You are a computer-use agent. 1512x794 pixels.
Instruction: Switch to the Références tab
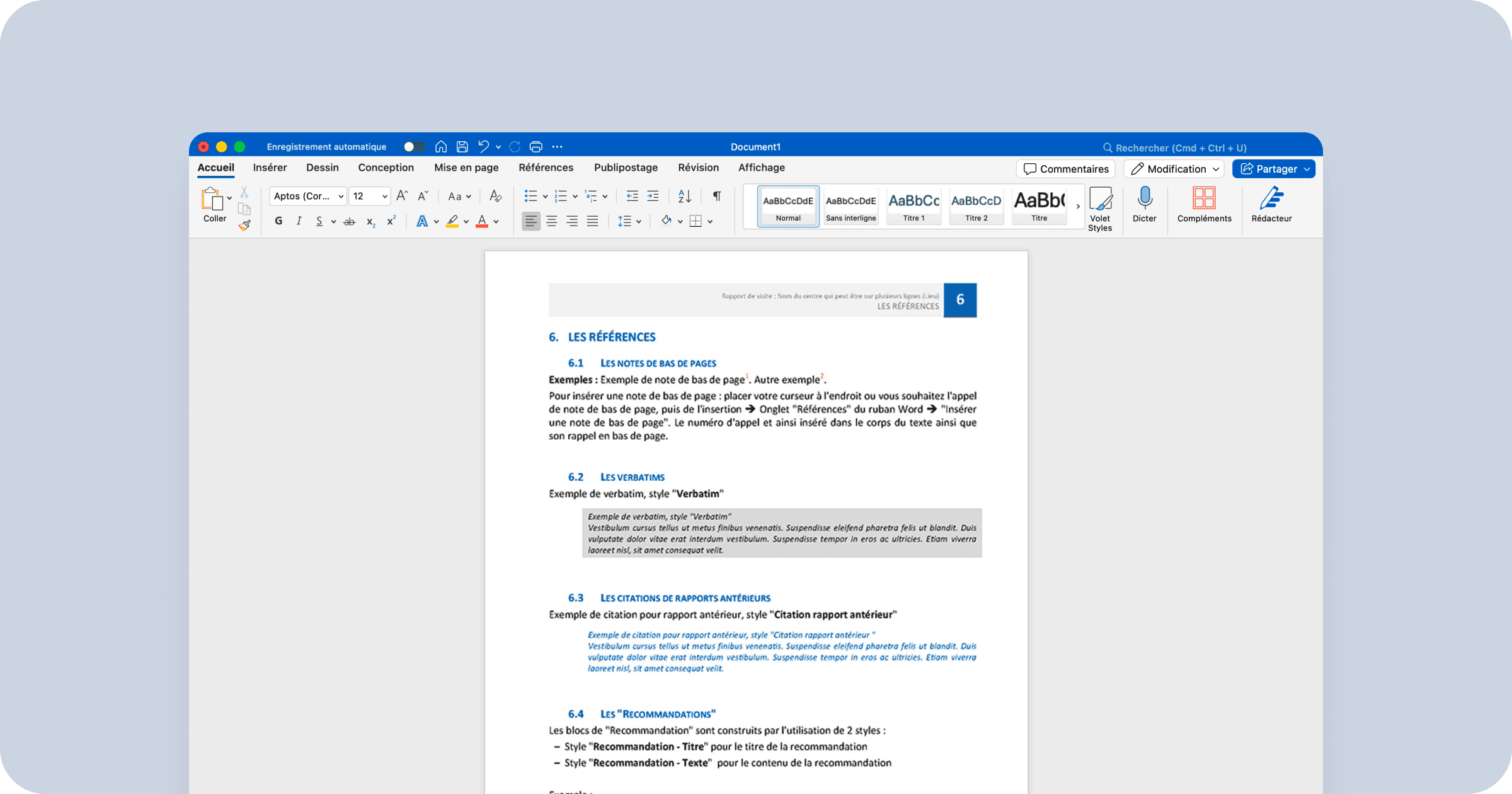point(546,168)
